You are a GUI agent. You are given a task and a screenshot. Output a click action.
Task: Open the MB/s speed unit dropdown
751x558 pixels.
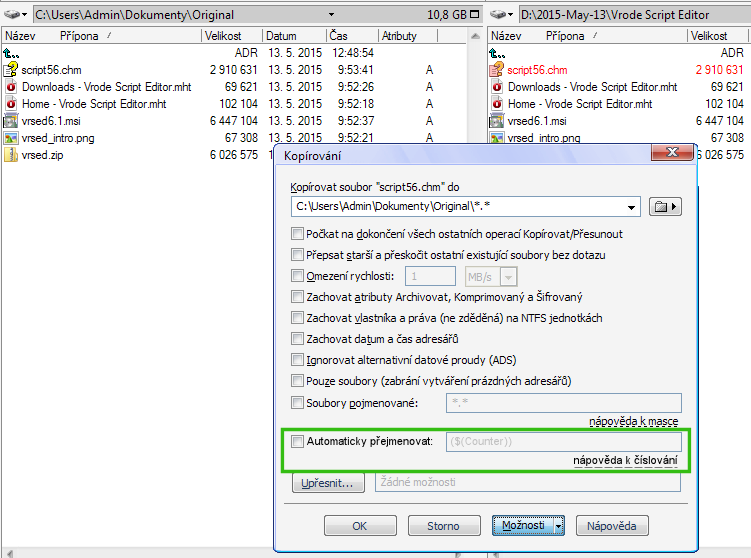point(509,277)
